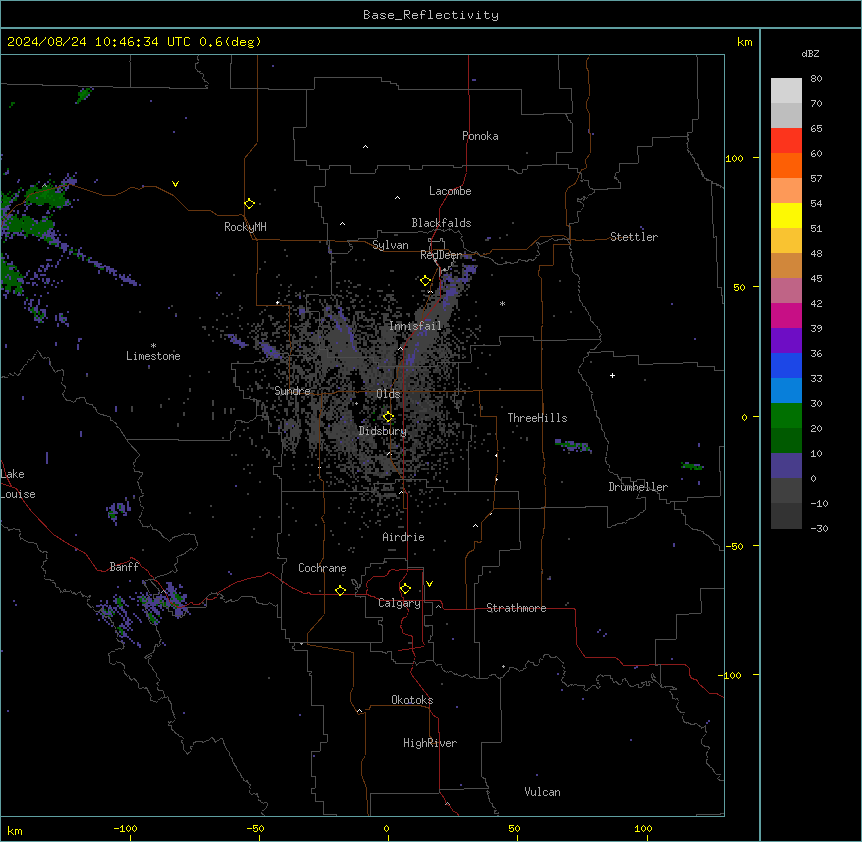This screenshot has width=862, height=842.
Task: Click the Vulcan town label
Action: pos(543,792)
